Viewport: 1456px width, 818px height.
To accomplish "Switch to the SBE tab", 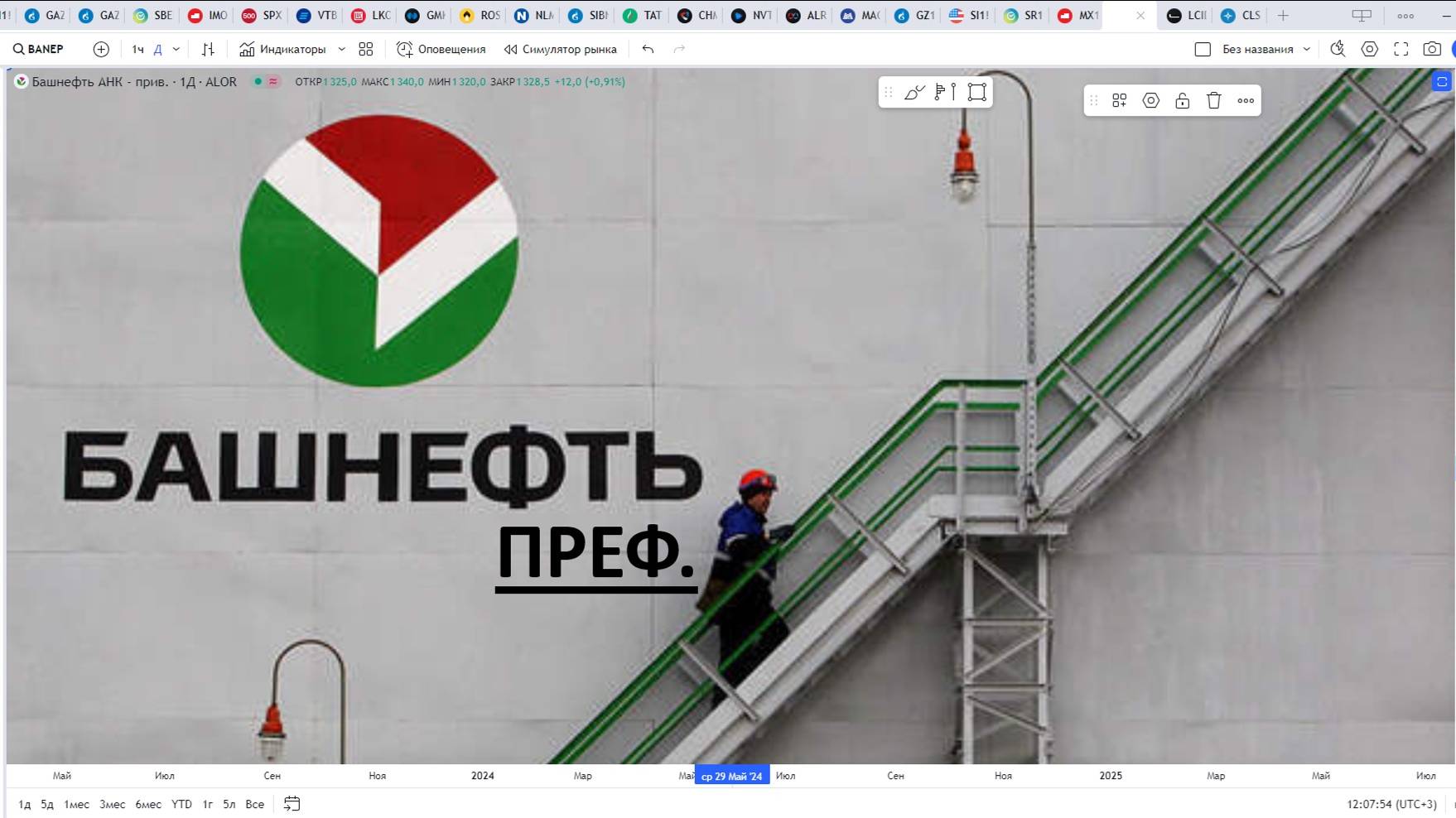I will pos(153,15).
